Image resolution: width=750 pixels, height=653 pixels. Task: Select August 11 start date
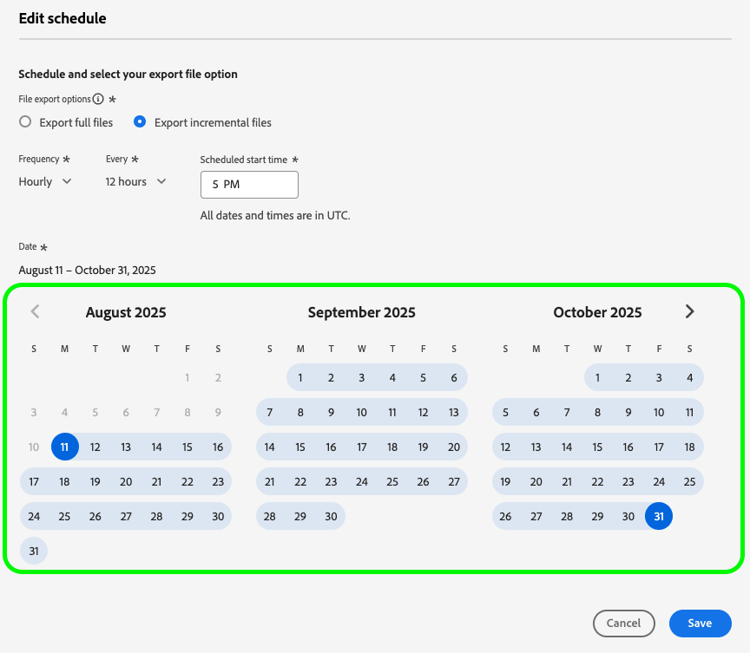64,447
